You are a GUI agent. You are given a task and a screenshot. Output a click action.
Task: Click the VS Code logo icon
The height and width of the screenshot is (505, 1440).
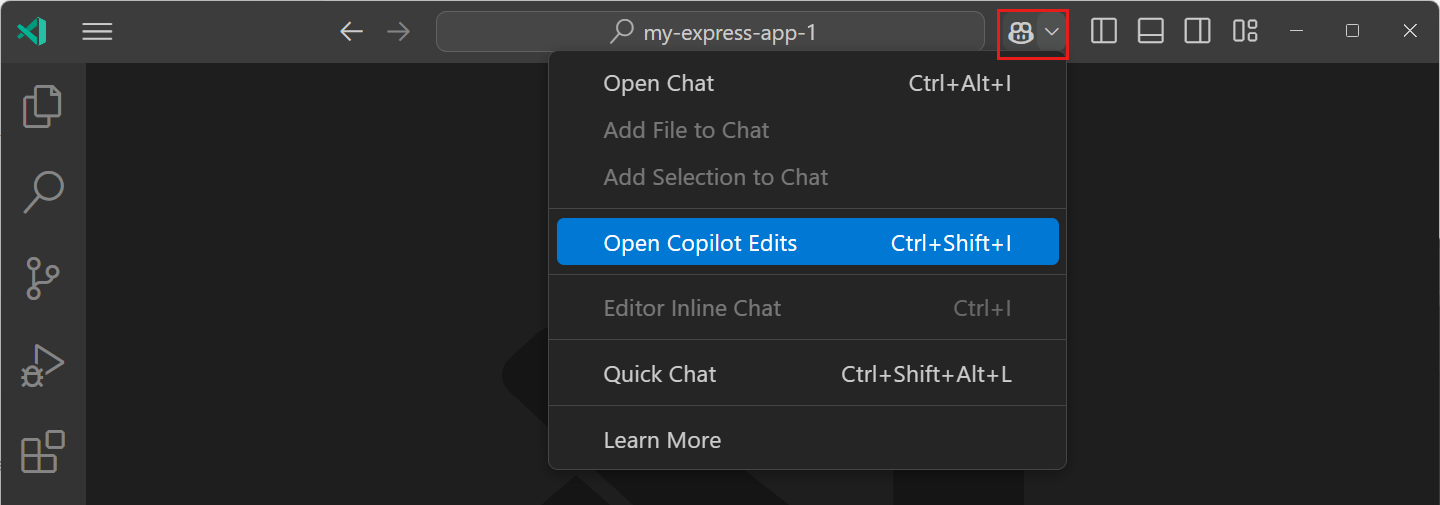[x=32, y=32]
